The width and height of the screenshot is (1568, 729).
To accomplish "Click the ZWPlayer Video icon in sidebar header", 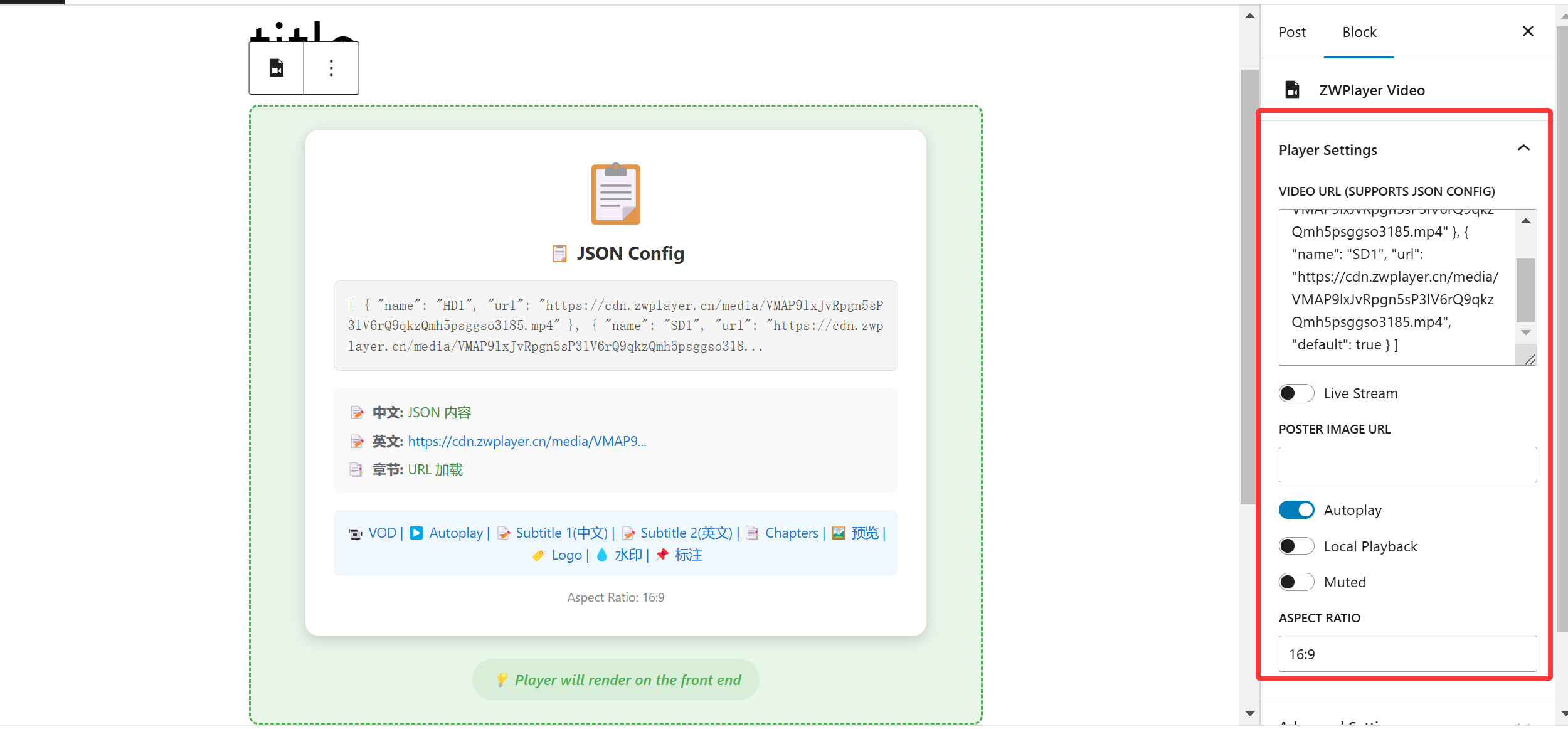I will coord(1292,90).
